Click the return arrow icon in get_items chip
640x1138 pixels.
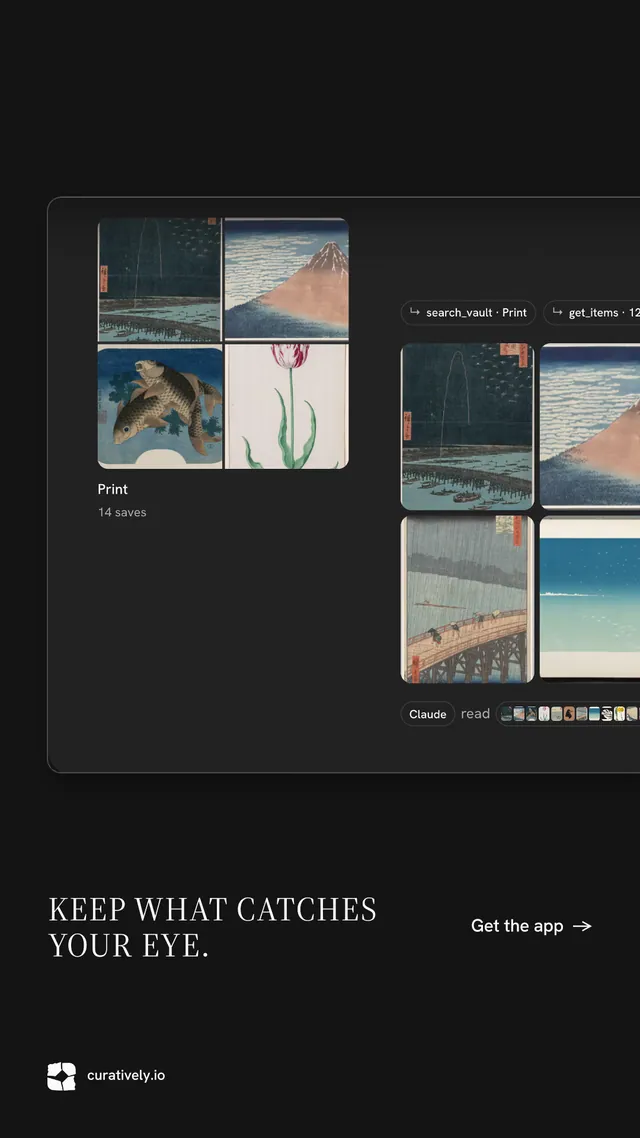coord(557,313)
